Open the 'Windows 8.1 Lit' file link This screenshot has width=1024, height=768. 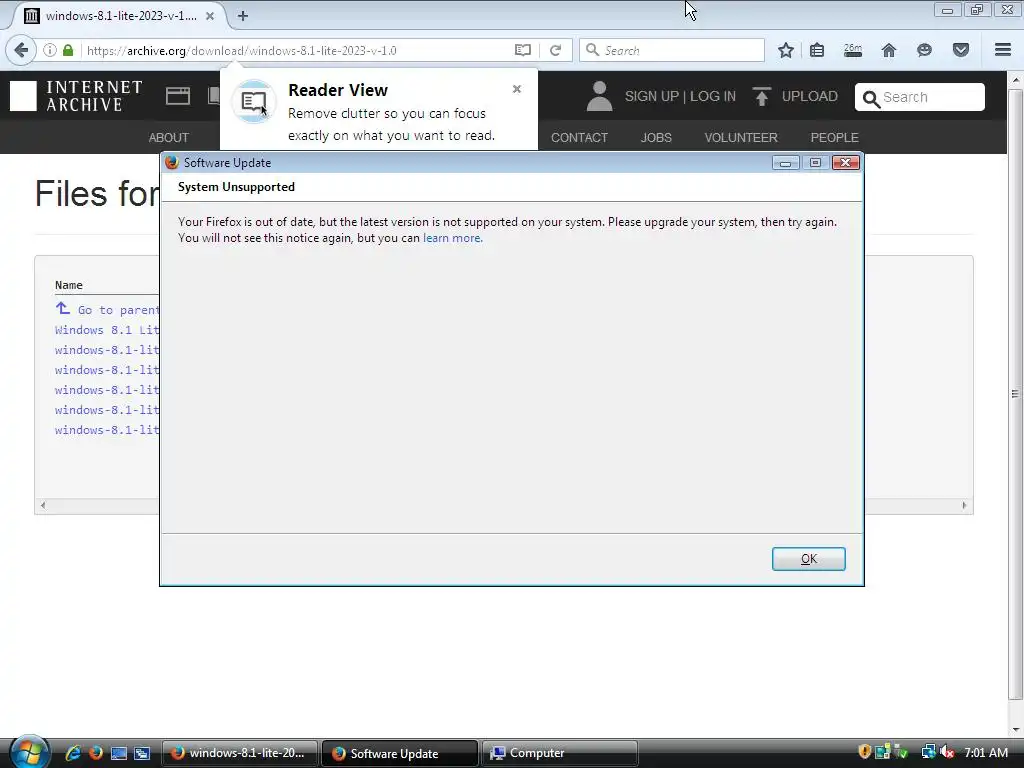(106, 330)
